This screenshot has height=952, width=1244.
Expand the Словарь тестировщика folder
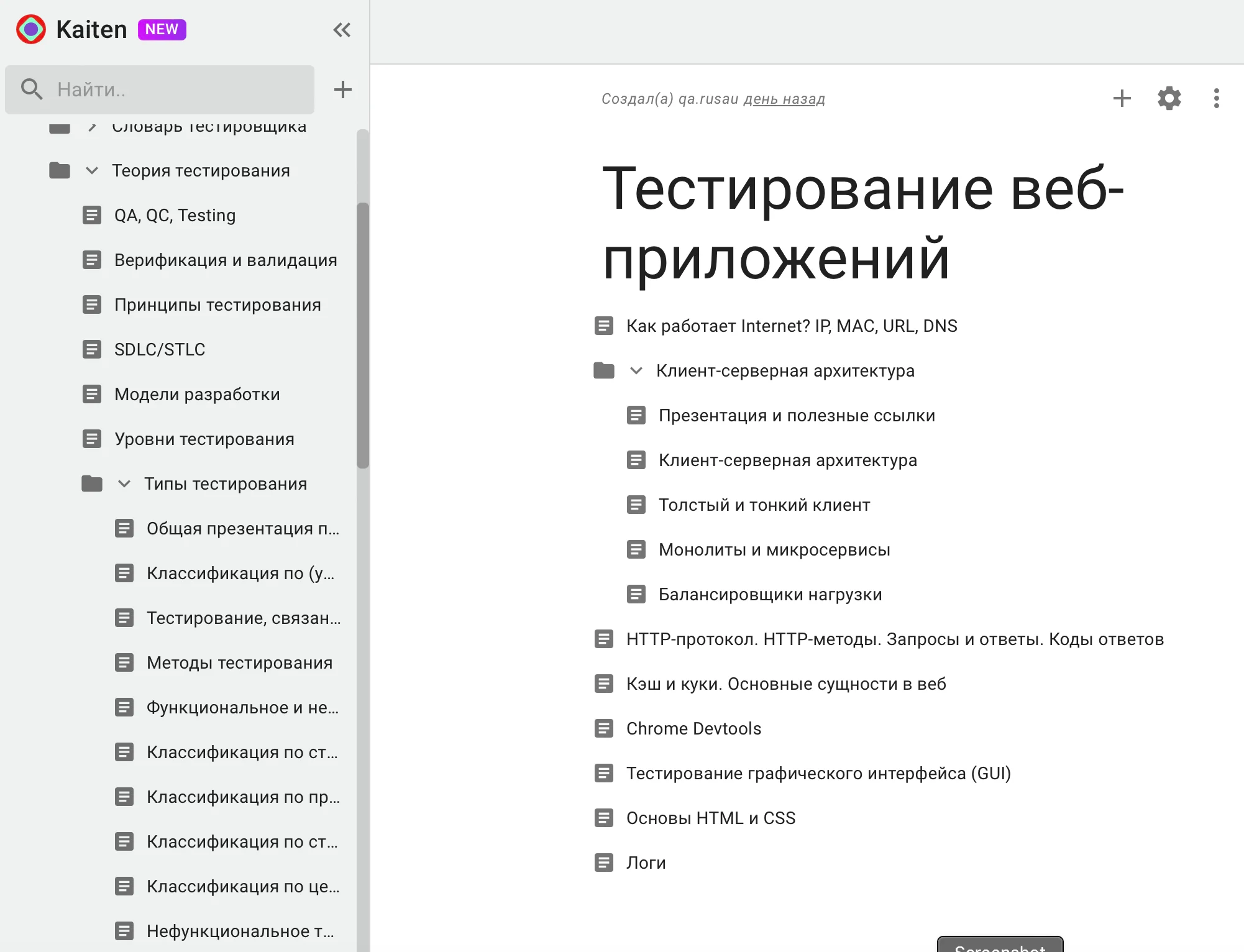point(92,127)
